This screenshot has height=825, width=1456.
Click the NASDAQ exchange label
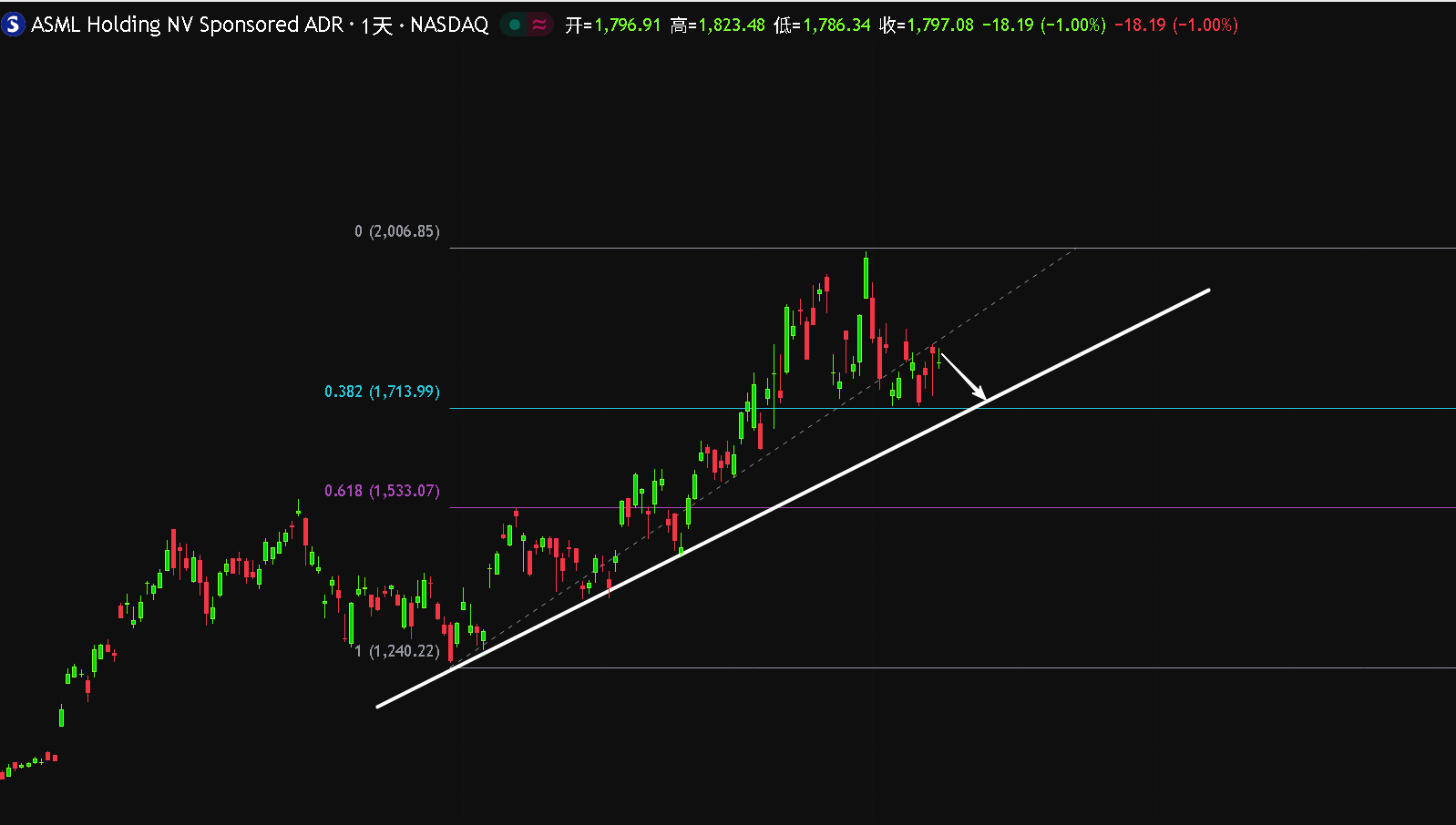click(x=449, y=25)
